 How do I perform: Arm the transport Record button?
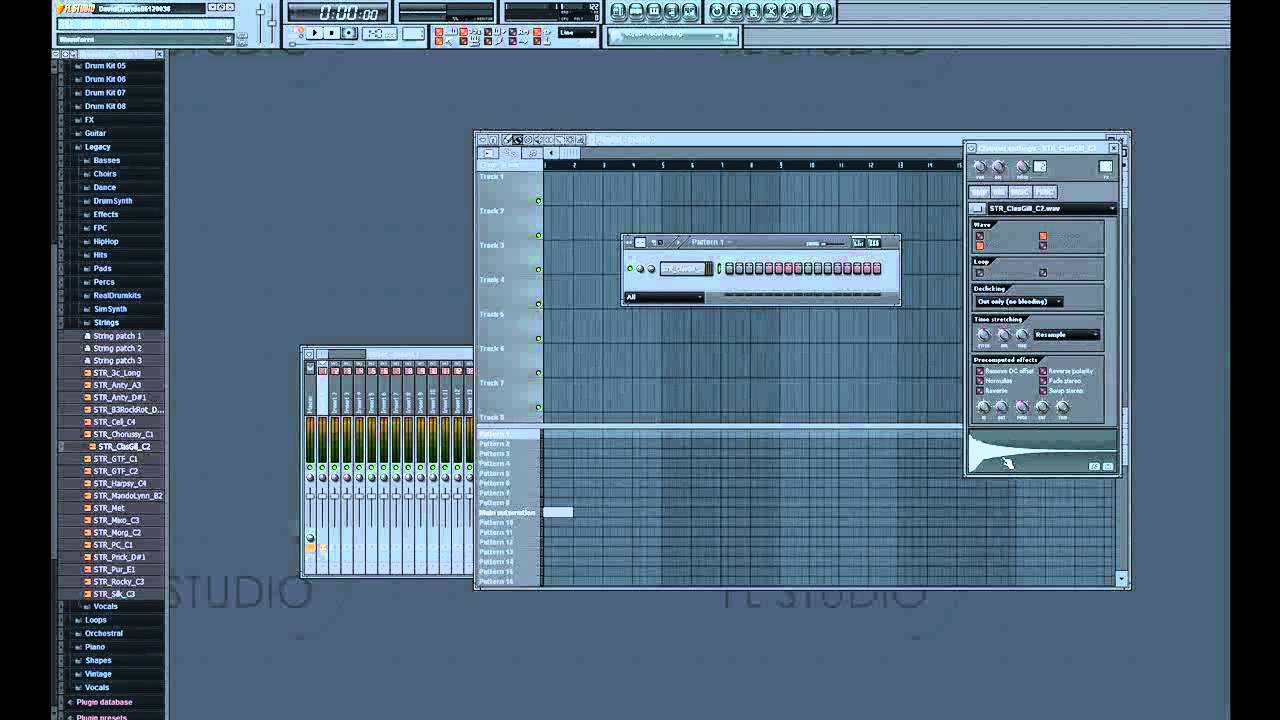click(349, 33)
